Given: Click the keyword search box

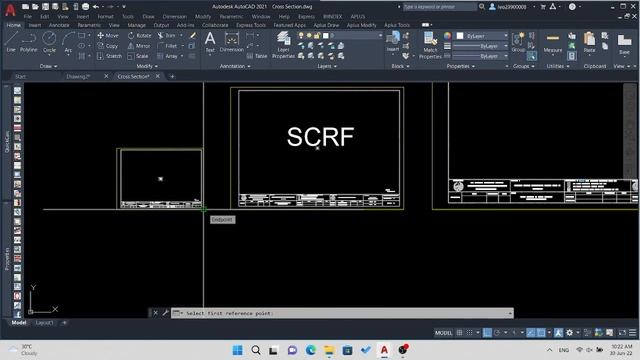Looking at the screenshot, I should pyautogui.click(x=439, y=7).
